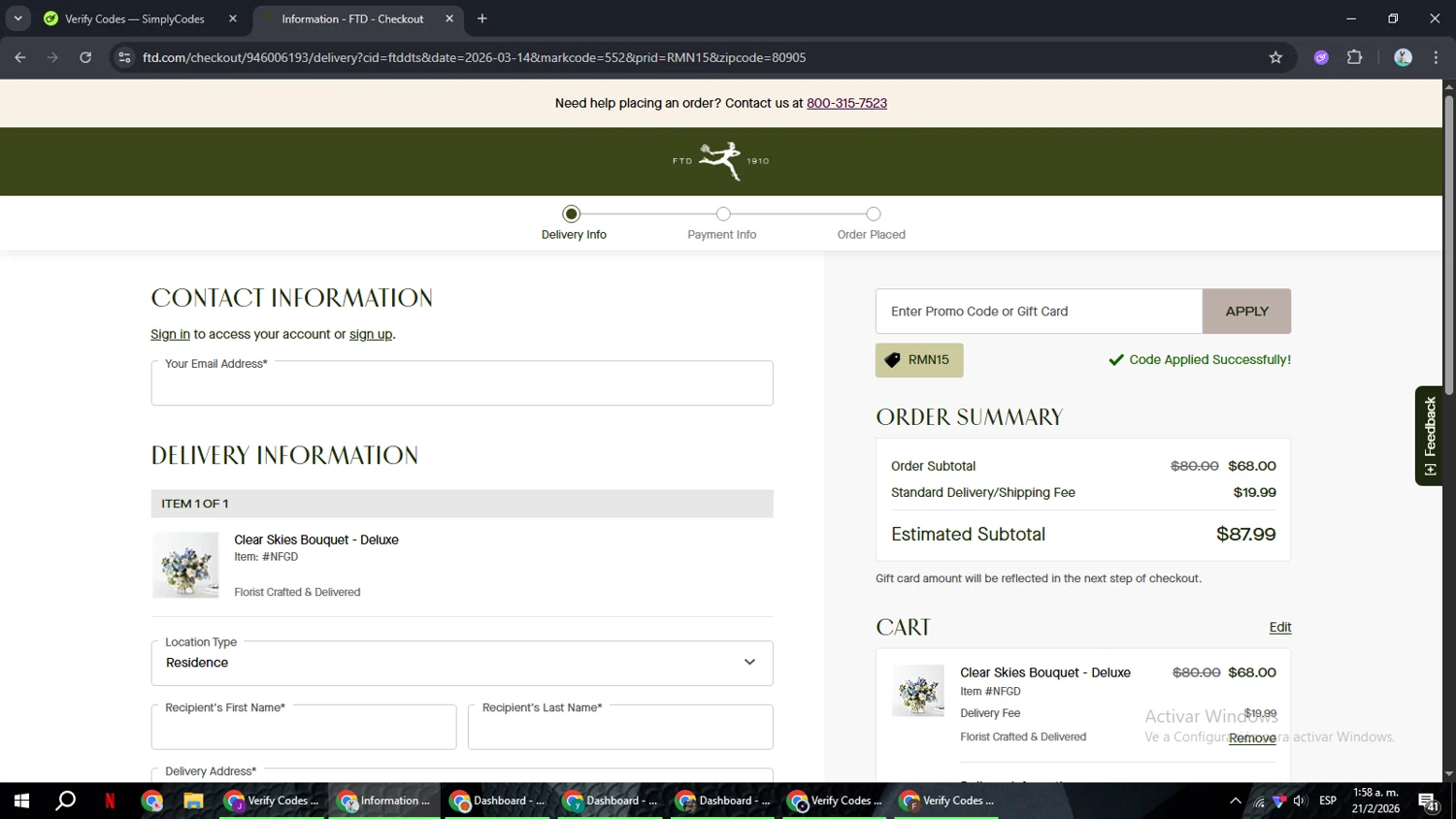The height and width of the screenshot is (819, 1456).
Task: Click the promo code or gift card field
Action: (x=1039, y=311)
